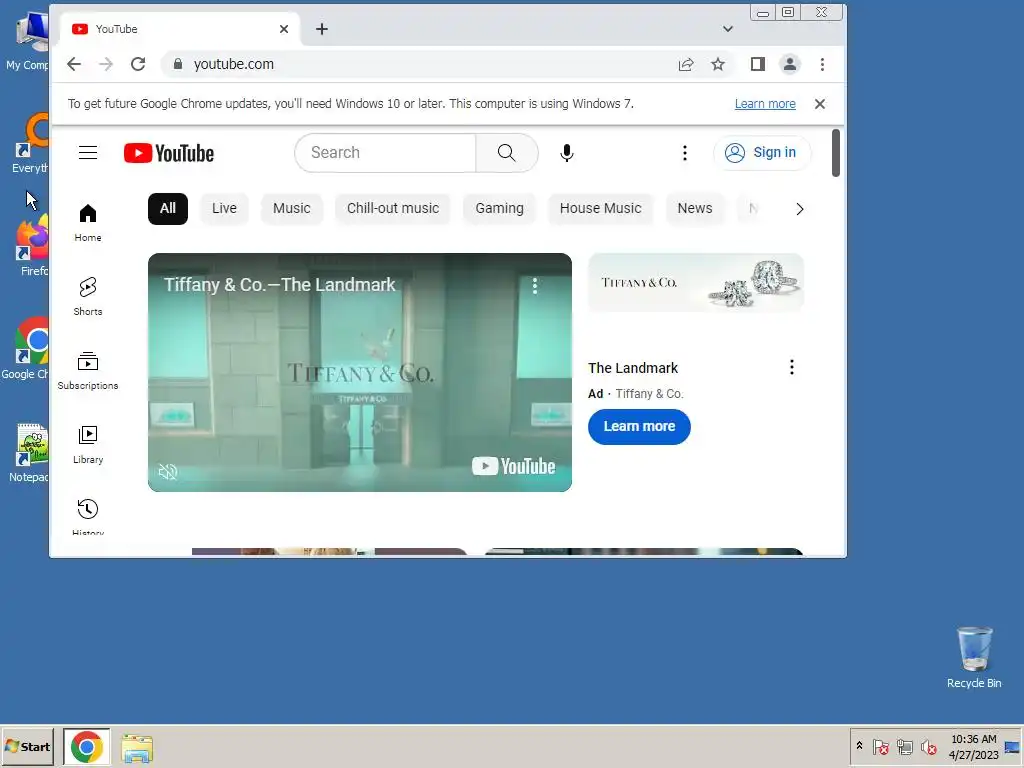The width and height of the screenshot is (1024, 768).
Task: Unmute the Tiffany ad video
Action: click(168, 472)
